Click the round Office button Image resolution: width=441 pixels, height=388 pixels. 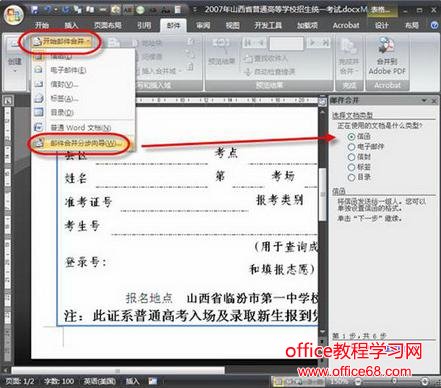(x=13, y=14)
